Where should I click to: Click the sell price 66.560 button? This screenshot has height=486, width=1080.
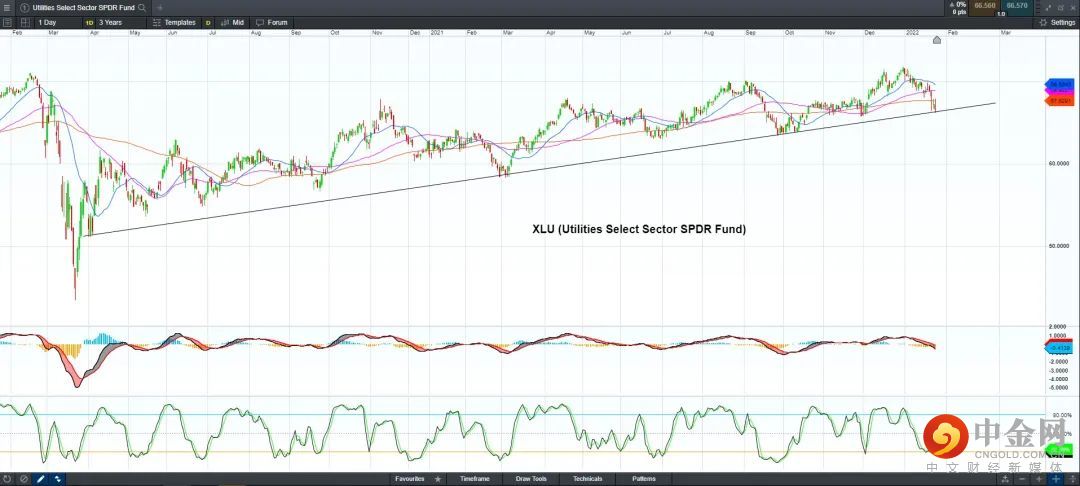tap(984, 6)
